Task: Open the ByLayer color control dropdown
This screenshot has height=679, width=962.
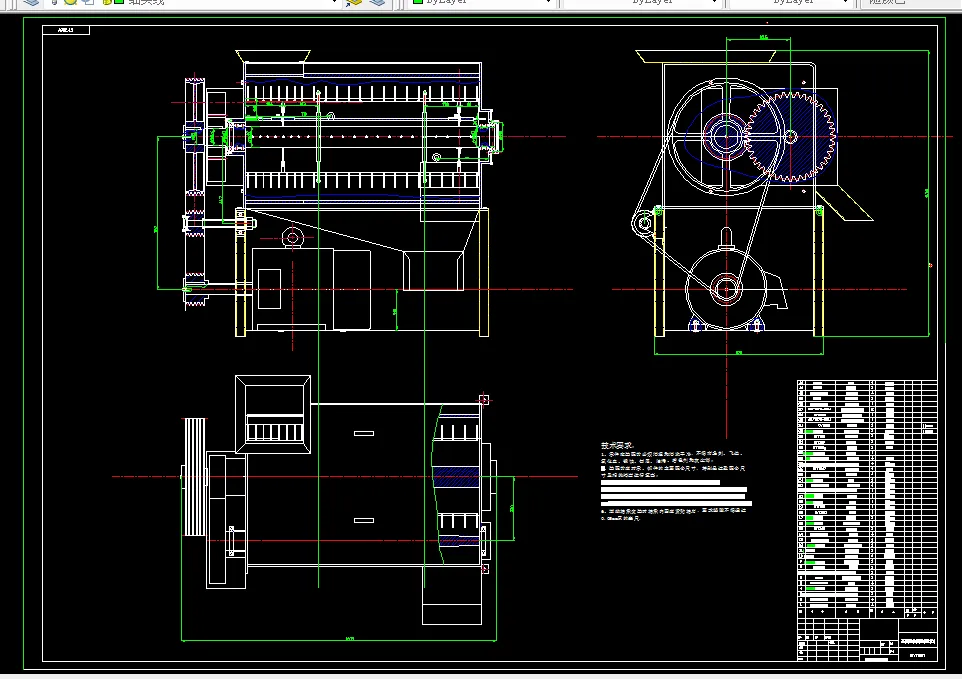Action: pos(547,2)
